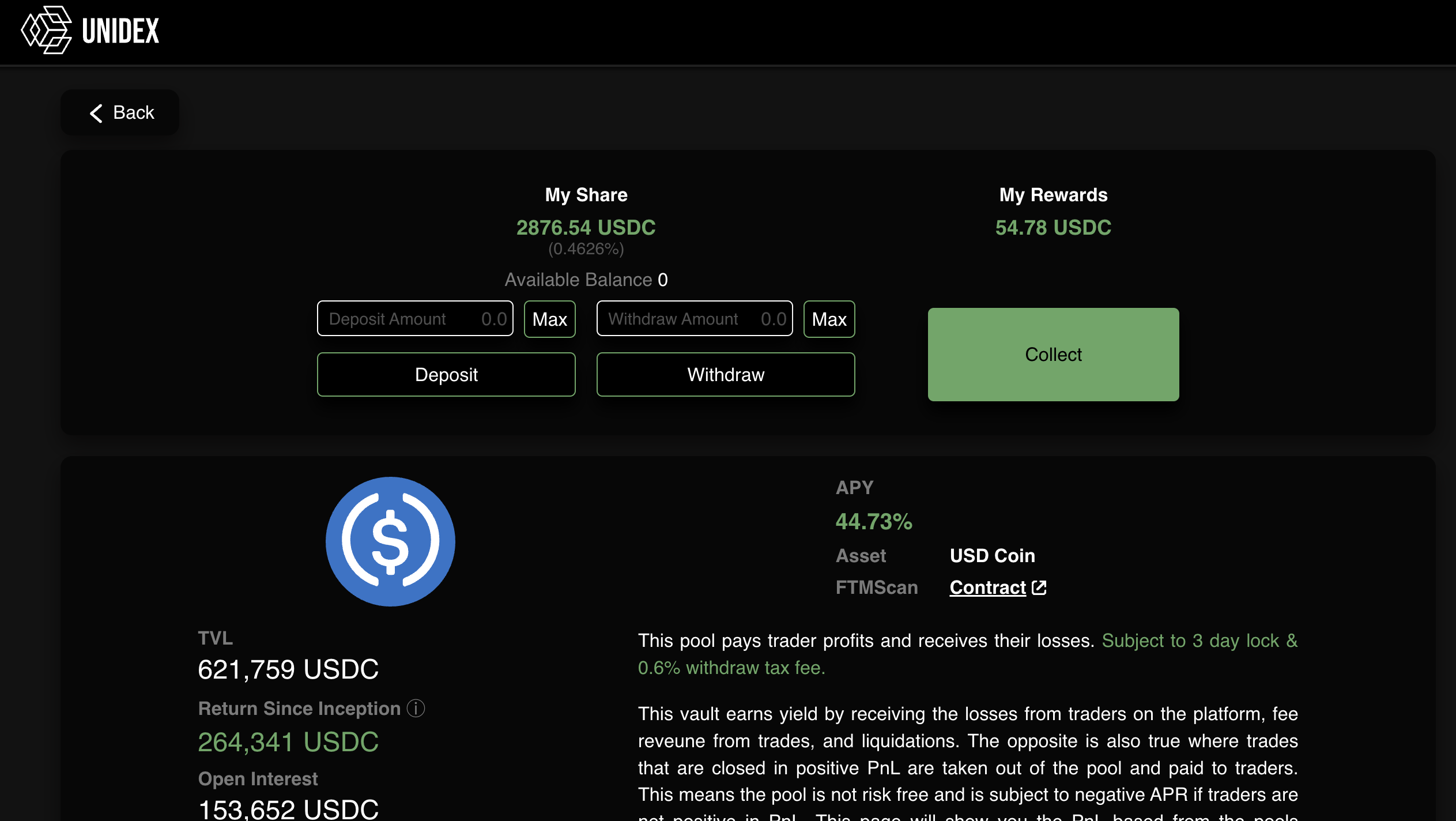Click the TVL 621,759 USDC figure
The height and width of the screenshot is (821, 1456).
pyautogui.click(x=288, y=669)
